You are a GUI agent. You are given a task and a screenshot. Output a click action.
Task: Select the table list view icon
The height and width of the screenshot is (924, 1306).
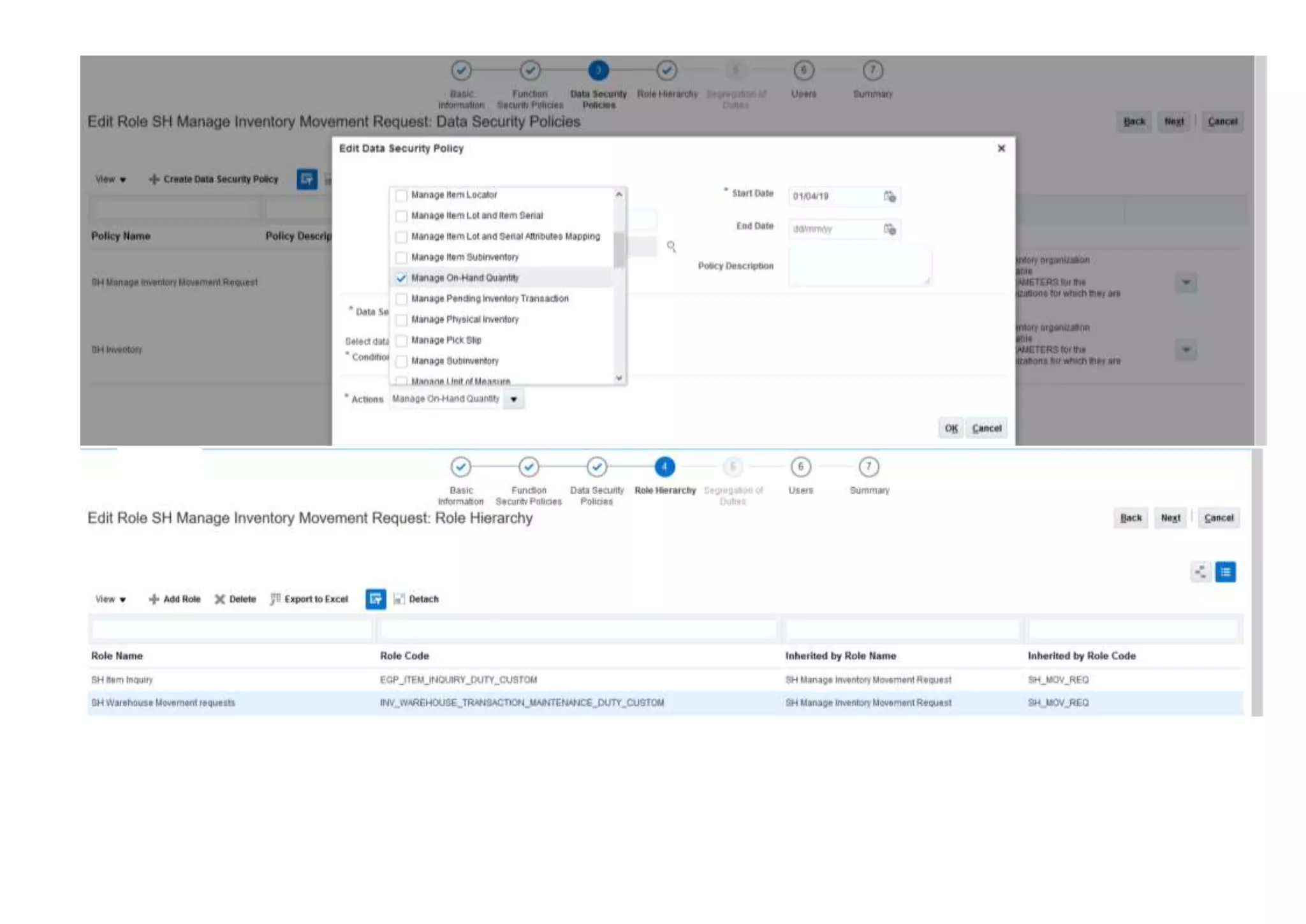pos(1225,572)
